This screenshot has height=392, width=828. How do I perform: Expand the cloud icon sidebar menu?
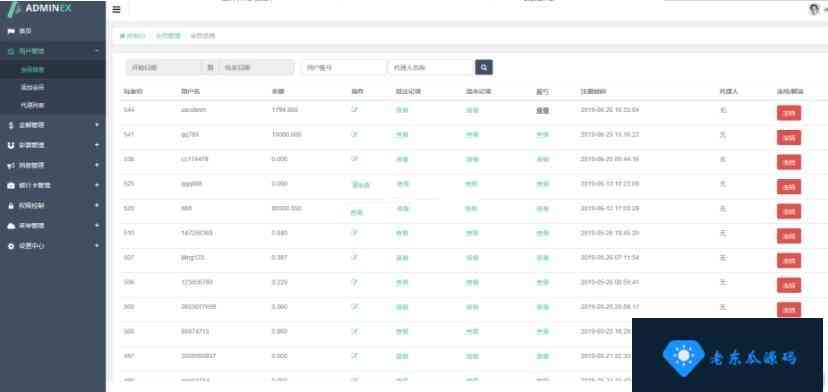click(53, 226)
